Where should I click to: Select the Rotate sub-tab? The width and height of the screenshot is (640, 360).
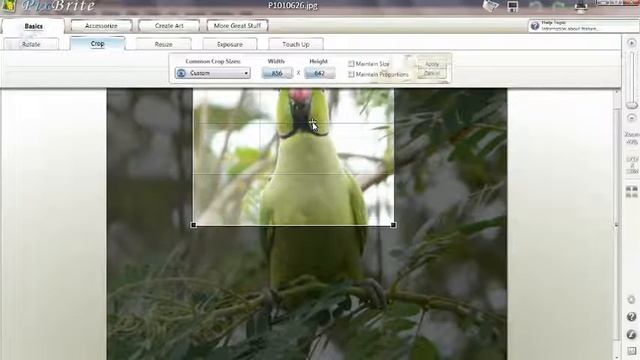31,44
